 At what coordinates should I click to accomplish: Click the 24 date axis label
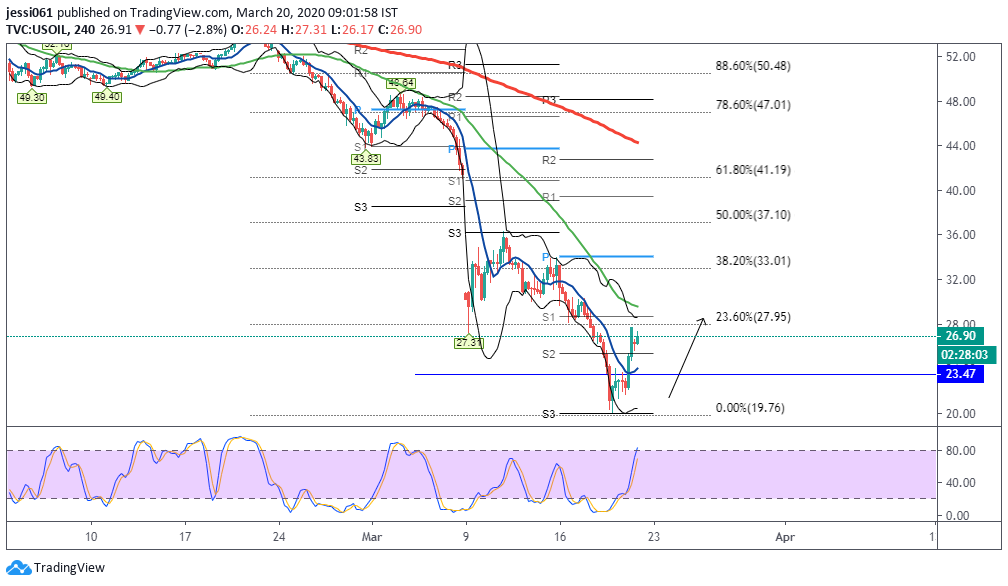tap(278, 537)
